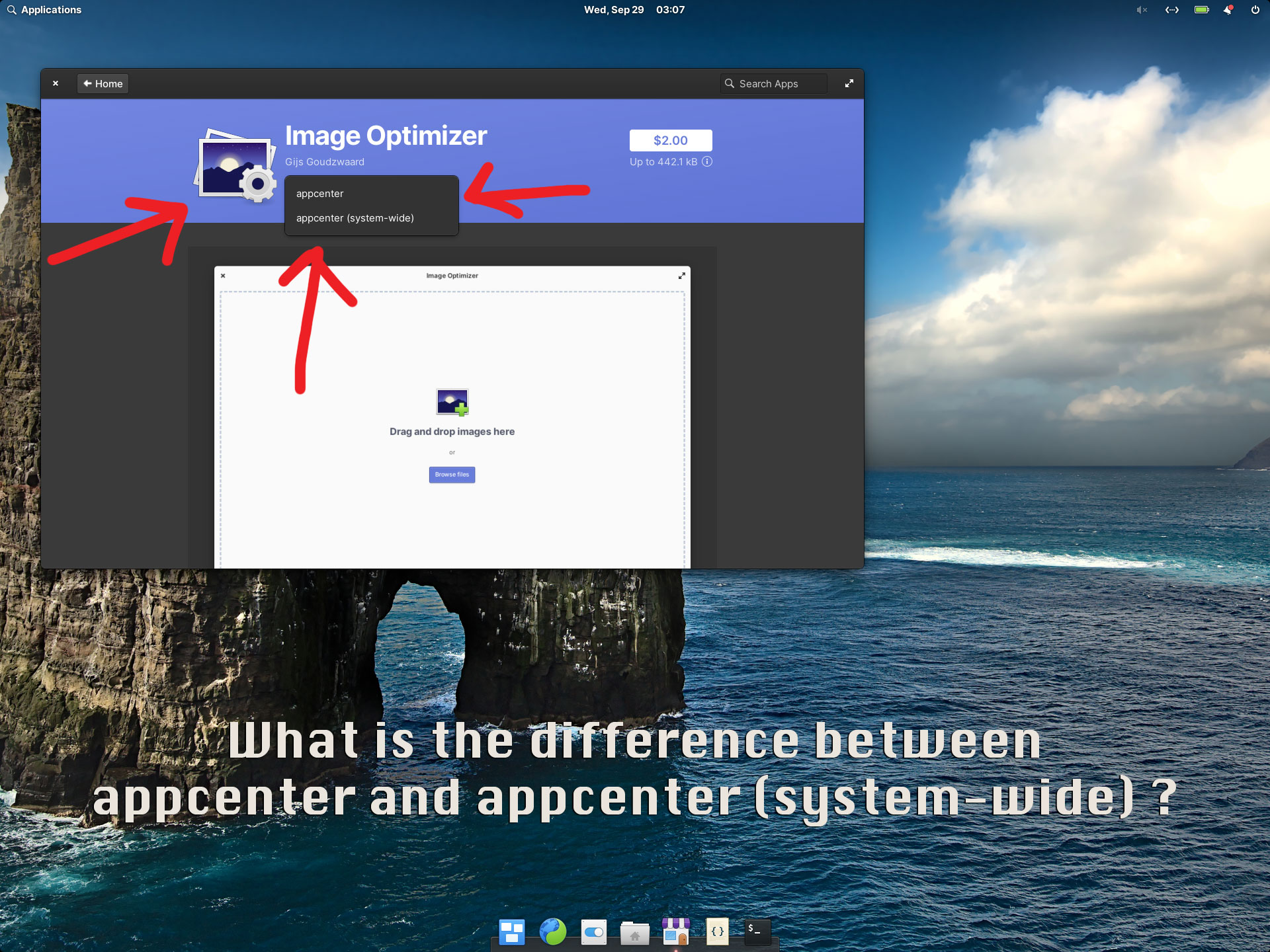Screen dimensions: 1270x952
Task: Open the session power menu
Action: [1255, 10]
